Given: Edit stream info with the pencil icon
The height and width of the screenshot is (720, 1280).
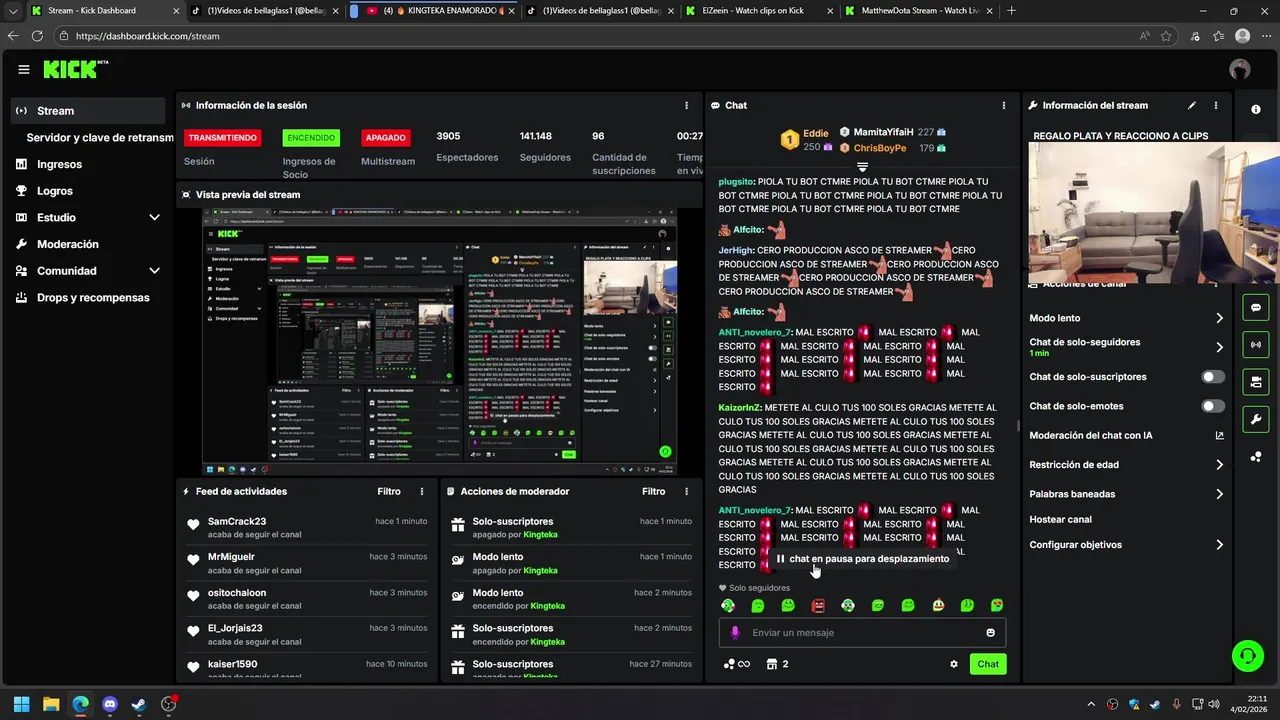Looking at the screenshot, I should [1192, 105].
